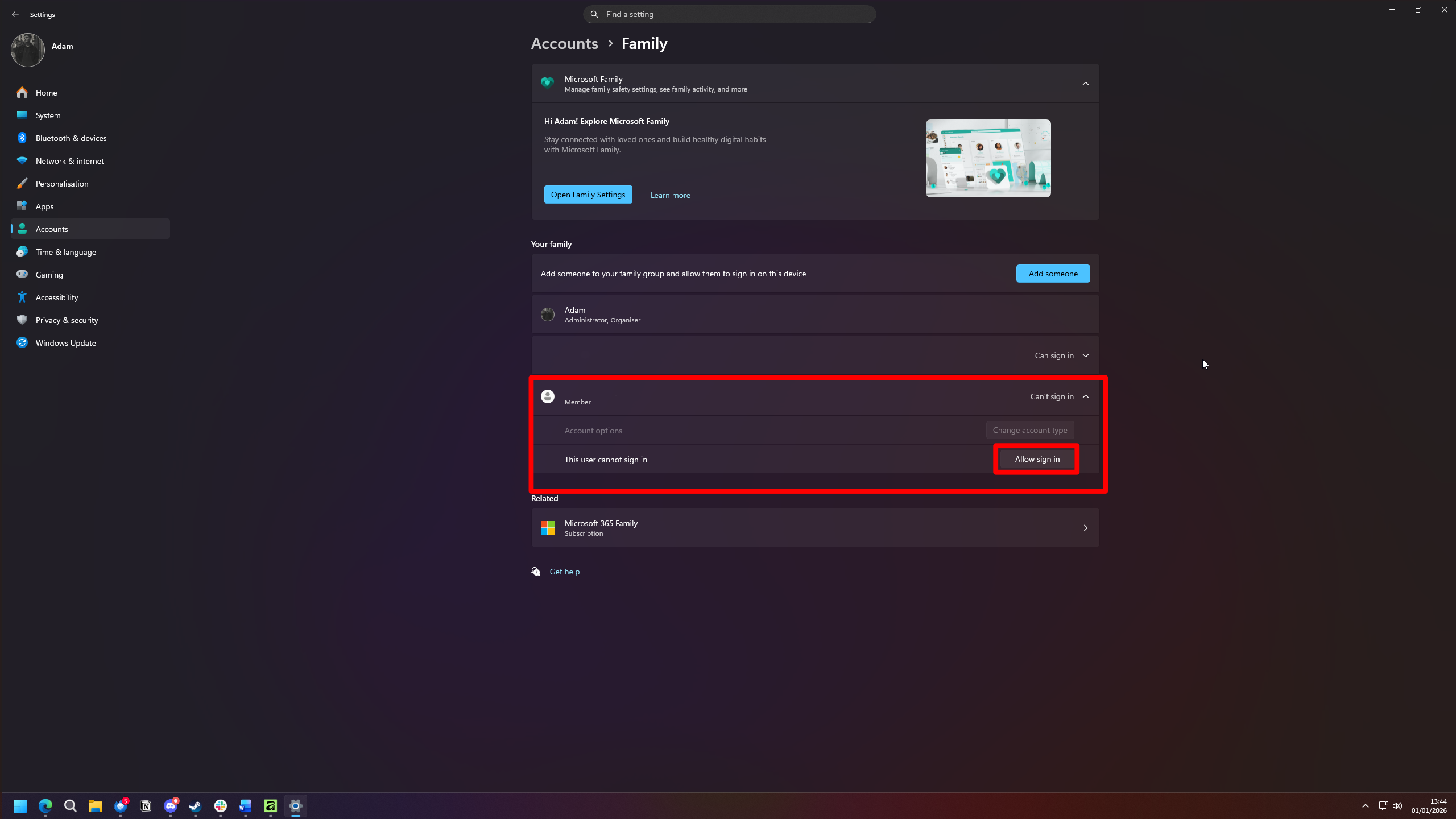1456x819 pixels.
Task: Open Discord from the taskbar
Action: 170,806
